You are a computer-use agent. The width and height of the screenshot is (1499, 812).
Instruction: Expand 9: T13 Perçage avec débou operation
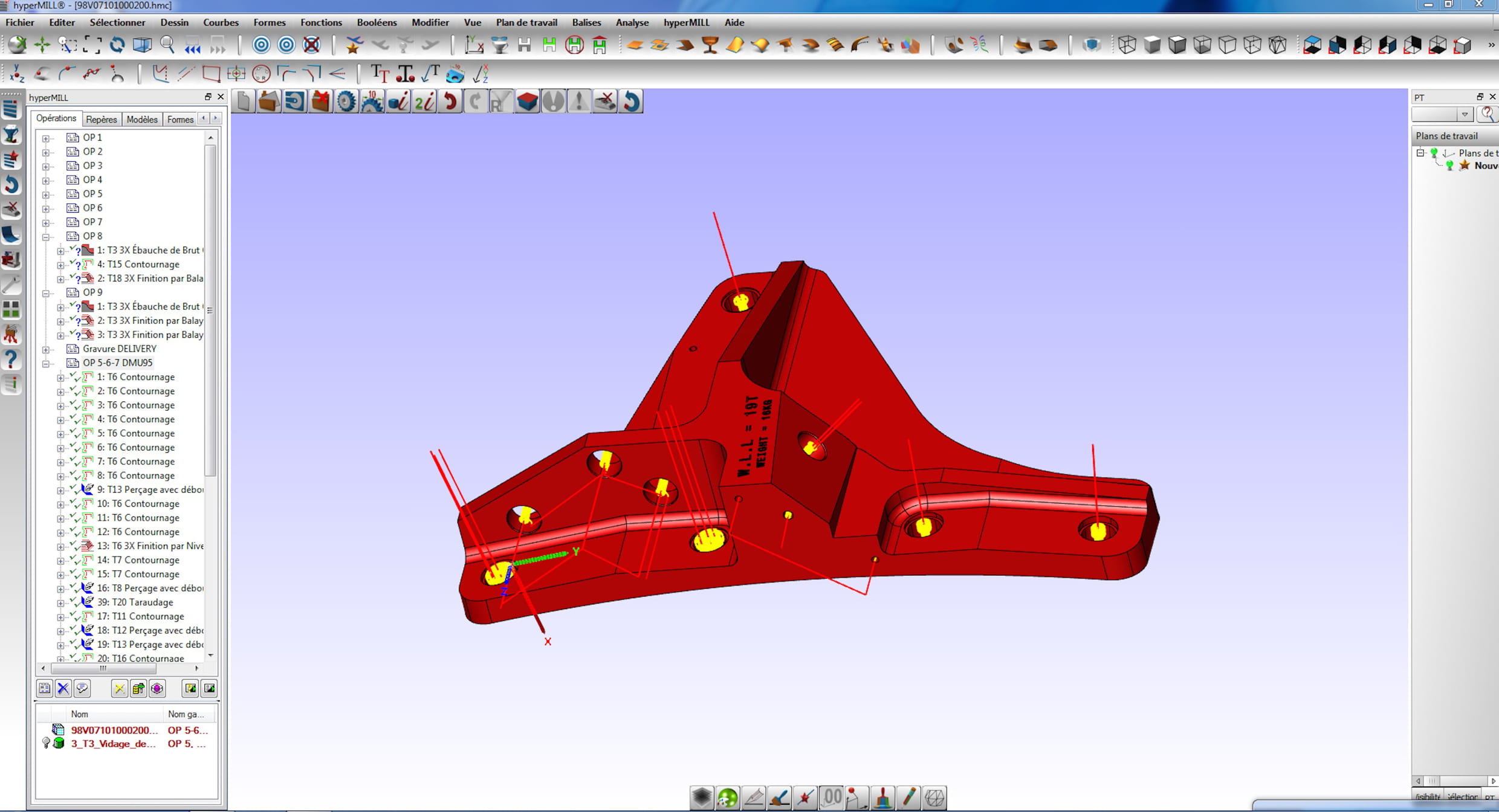point(60,491)
